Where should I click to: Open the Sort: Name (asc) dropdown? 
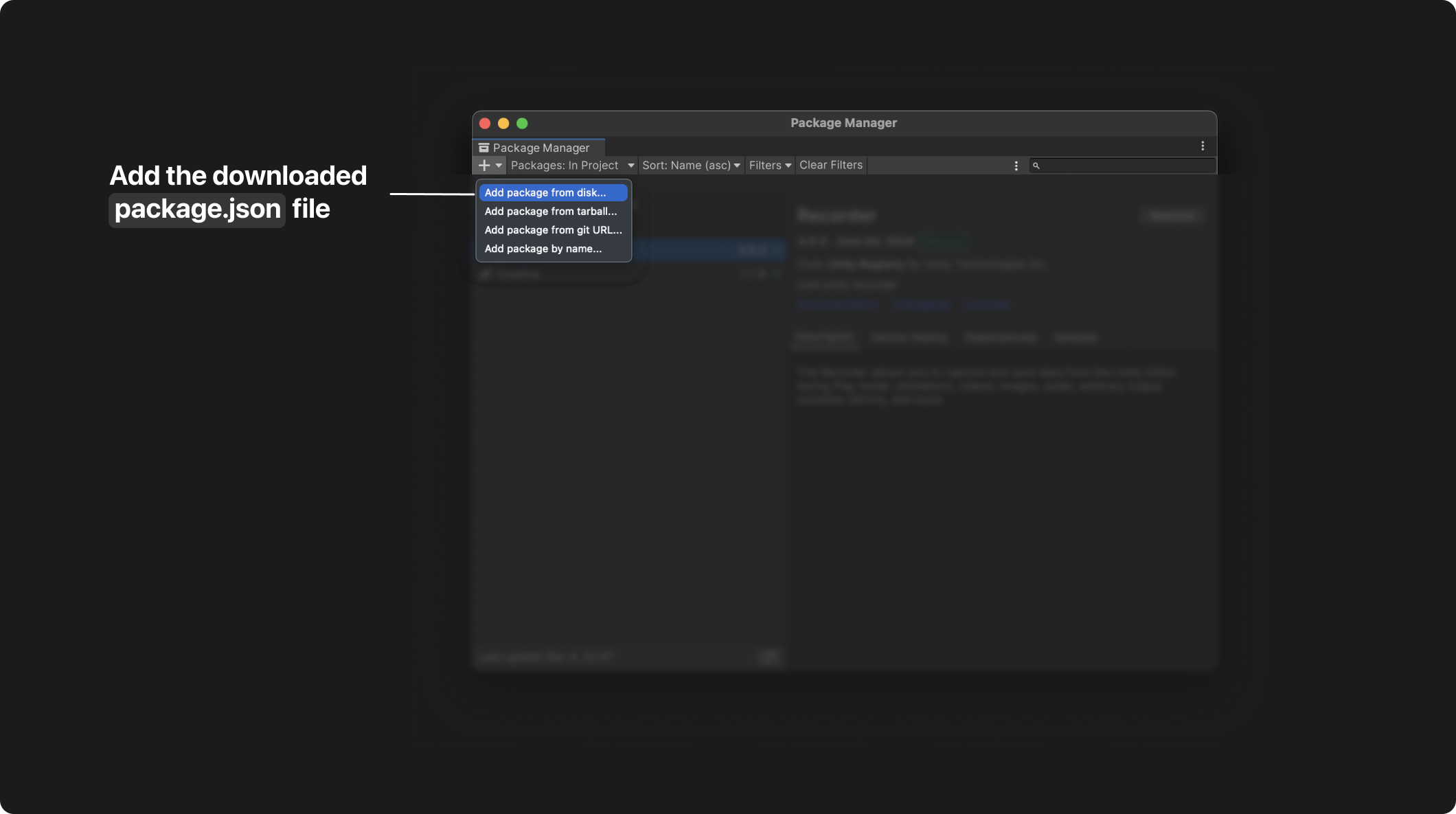click(691, 166)
